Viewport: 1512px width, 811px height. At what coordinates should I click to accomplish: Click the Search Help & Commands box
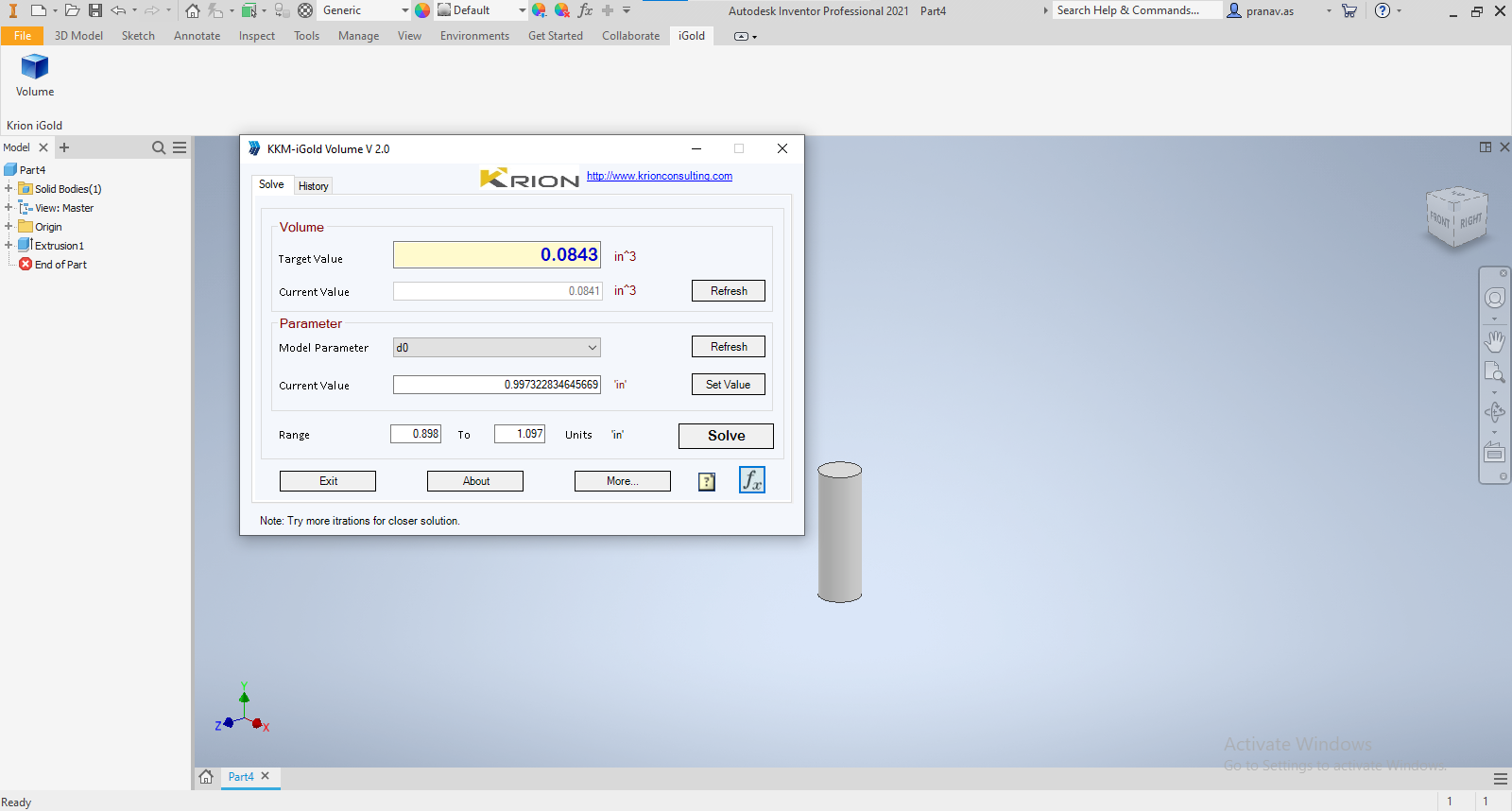(x=1137, y=10)
